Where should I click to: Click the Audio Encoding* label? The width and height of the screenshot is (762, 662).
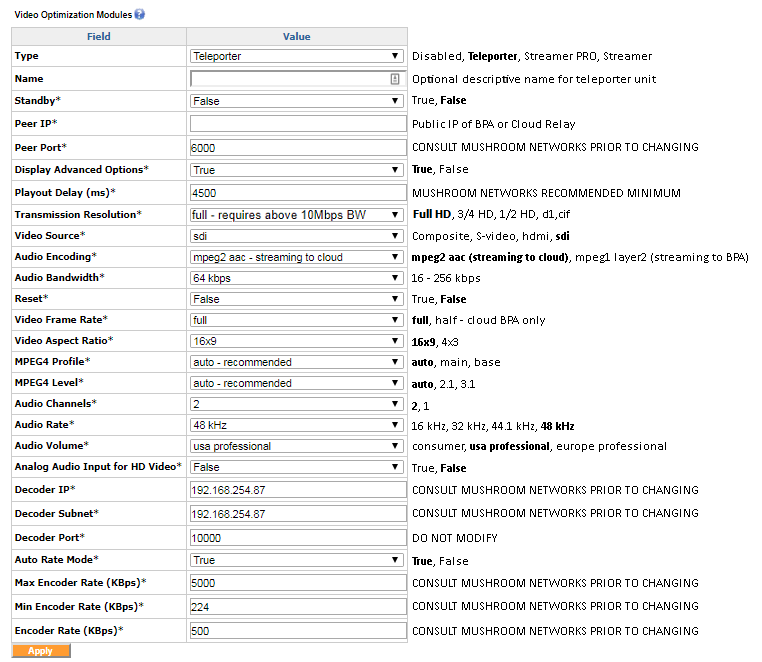(56, 256)
